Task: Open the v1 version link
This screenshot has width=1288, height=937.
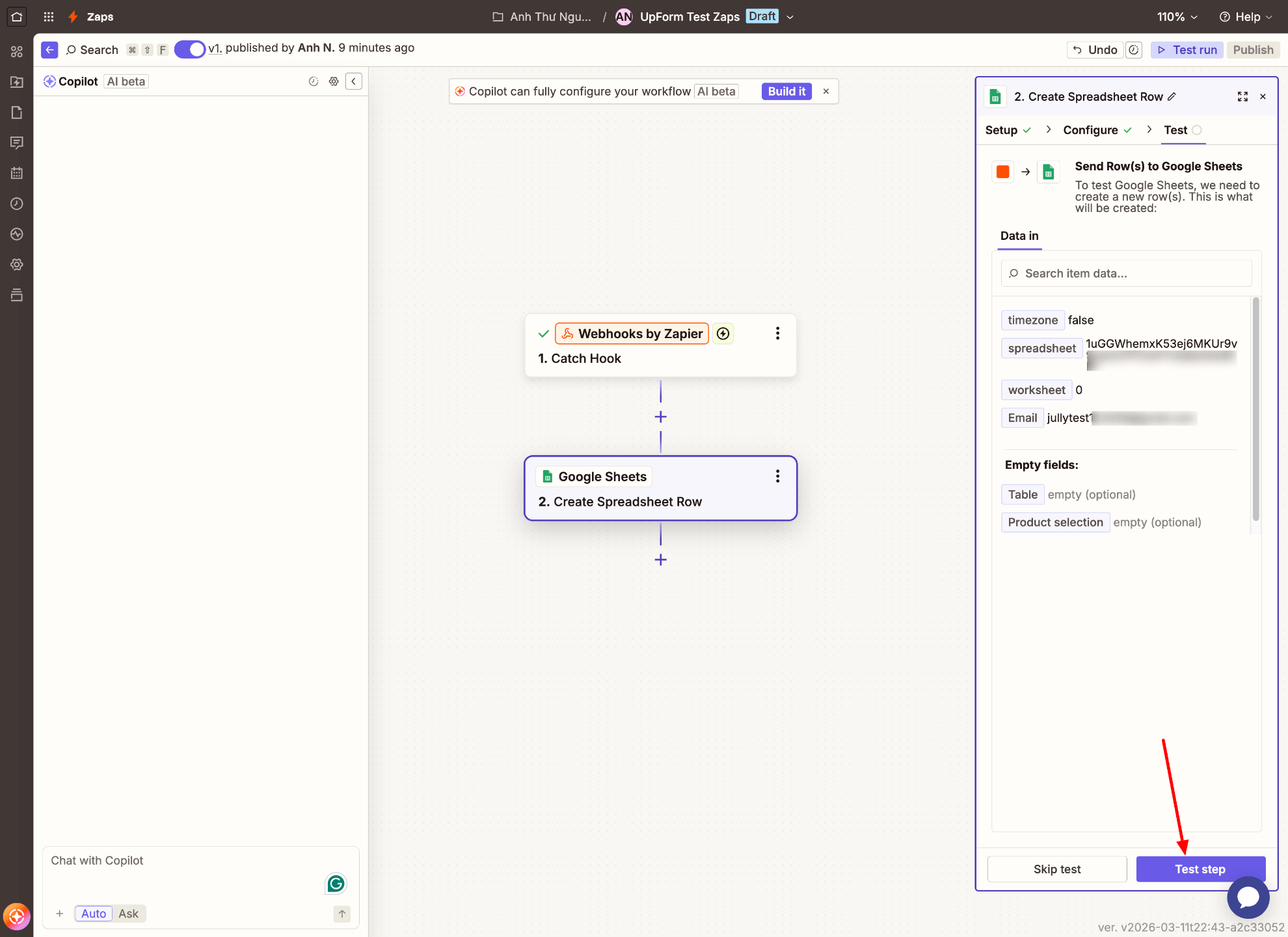Action: click(215, 48)
